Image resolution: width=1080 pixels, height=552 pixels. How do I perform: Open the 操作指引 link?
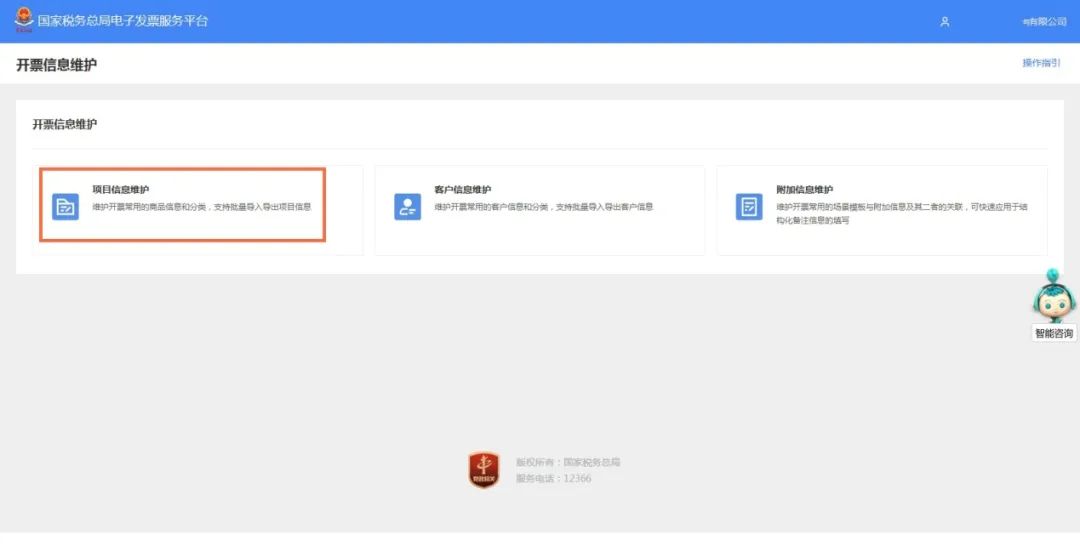pyautogui.click(x=1041, y=63)
